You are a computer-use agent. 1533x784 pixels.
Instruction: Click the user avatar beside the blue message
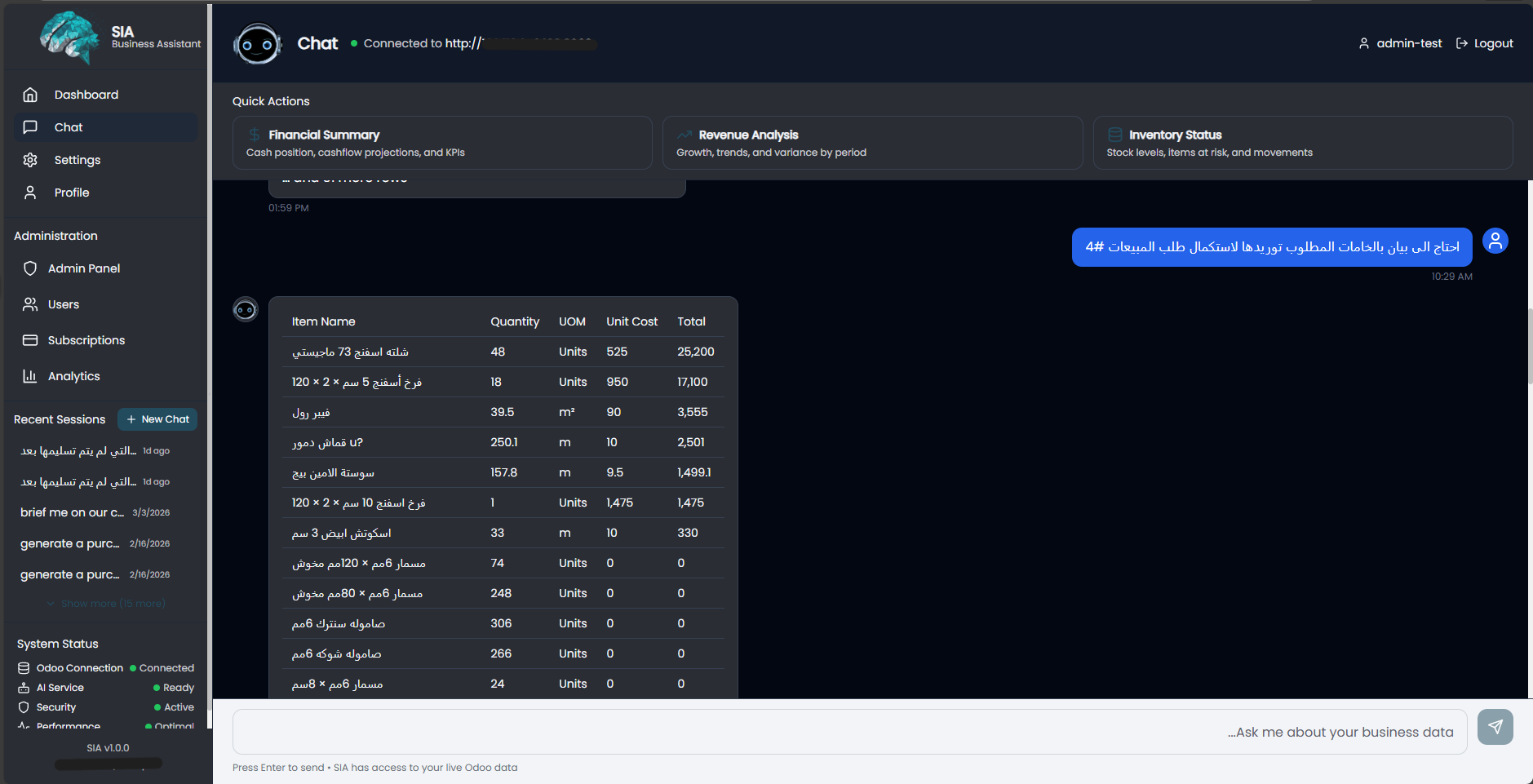1495,241
